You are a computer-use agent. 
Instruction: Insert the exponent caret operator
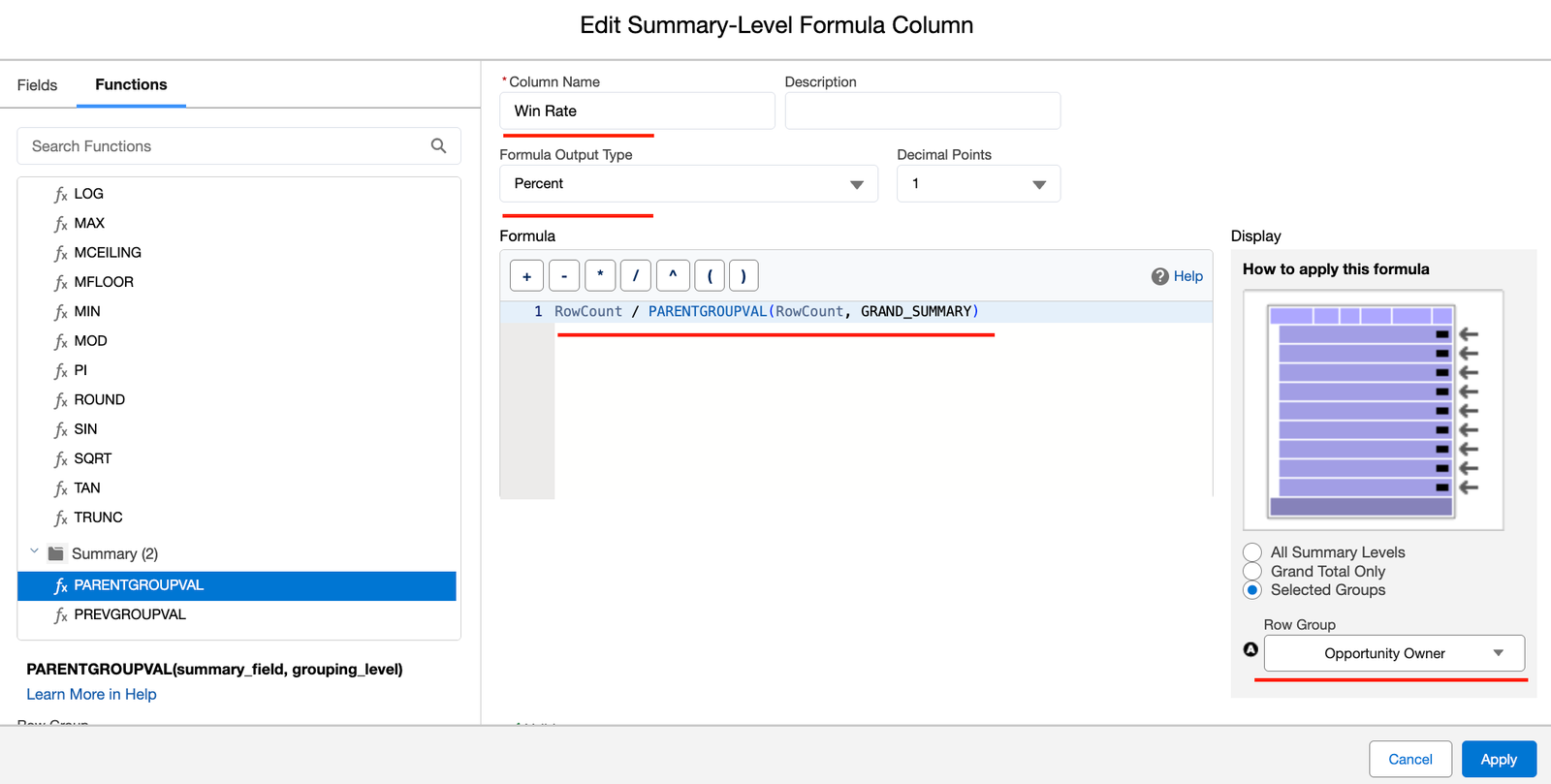(x=673, y=276)
